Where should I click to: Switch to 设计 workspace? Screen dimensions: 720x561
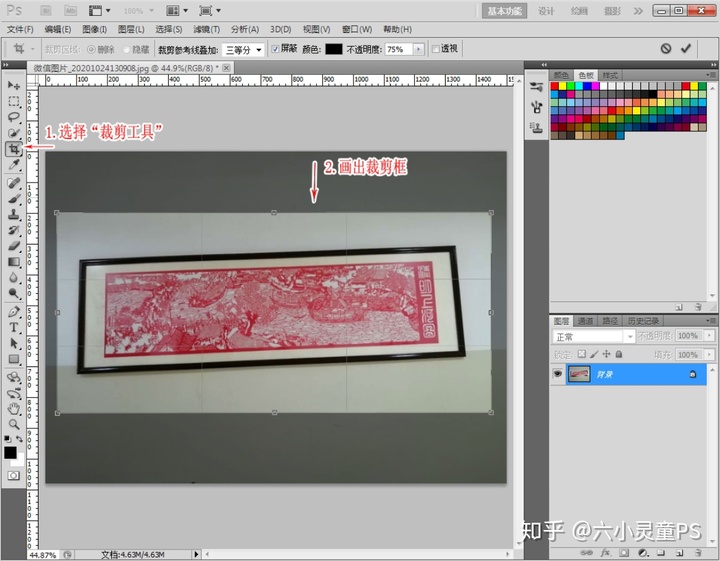tap(546, 11)
